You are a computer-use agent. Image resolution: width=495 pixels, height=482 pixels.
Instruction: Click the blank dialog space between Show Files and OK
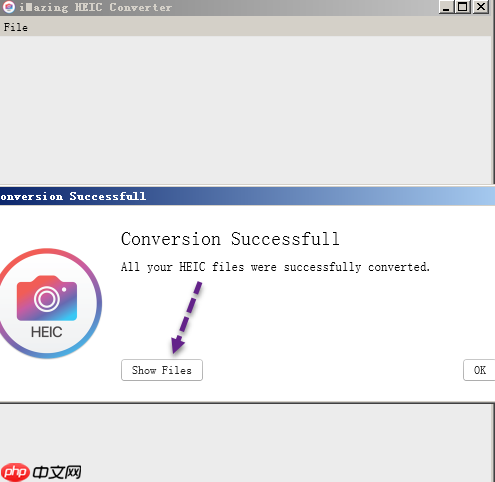click(333, 370)
